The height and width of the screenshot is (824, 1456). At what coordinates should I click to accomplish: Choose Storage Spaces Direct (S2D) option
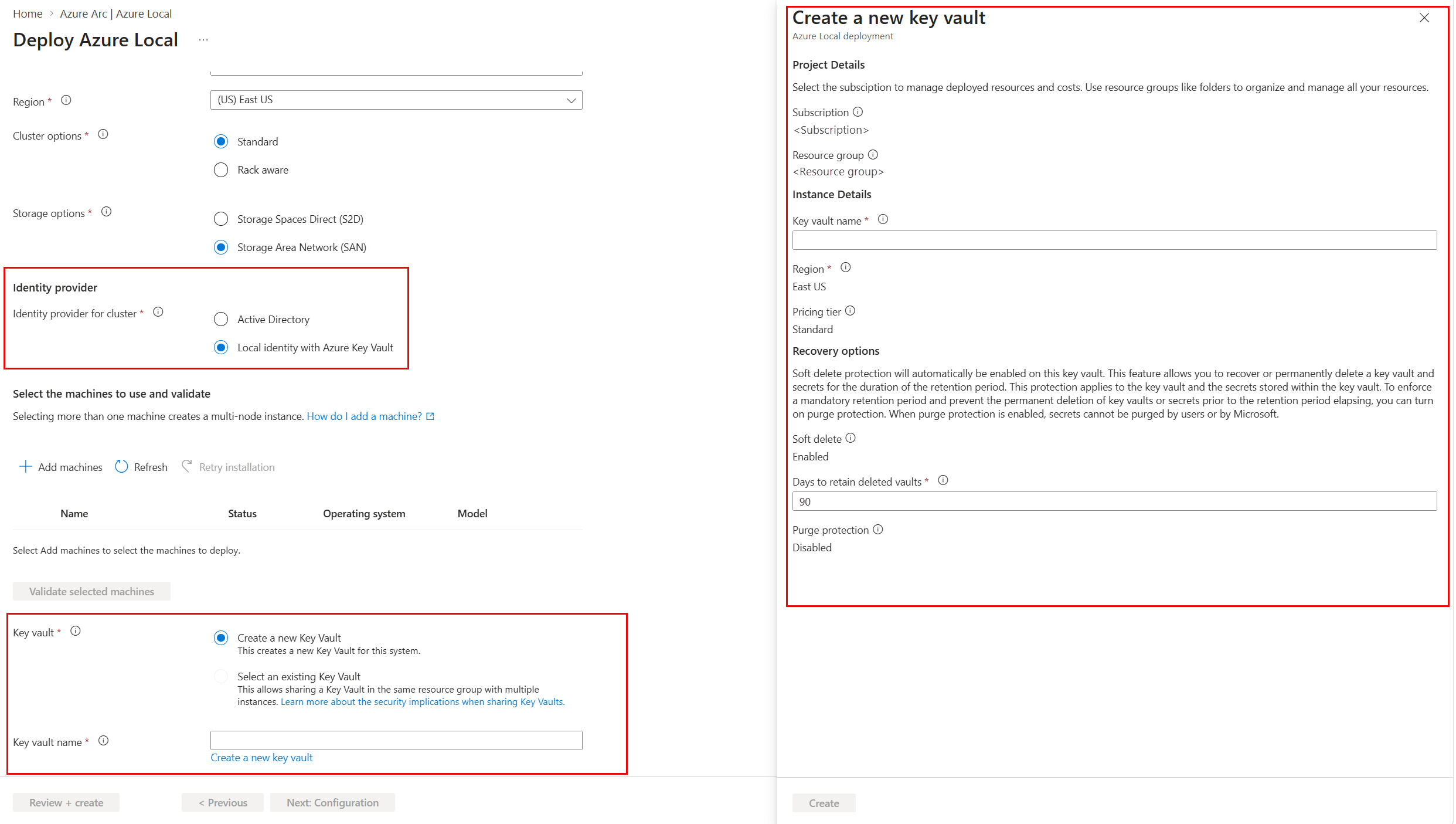(221, 219)
